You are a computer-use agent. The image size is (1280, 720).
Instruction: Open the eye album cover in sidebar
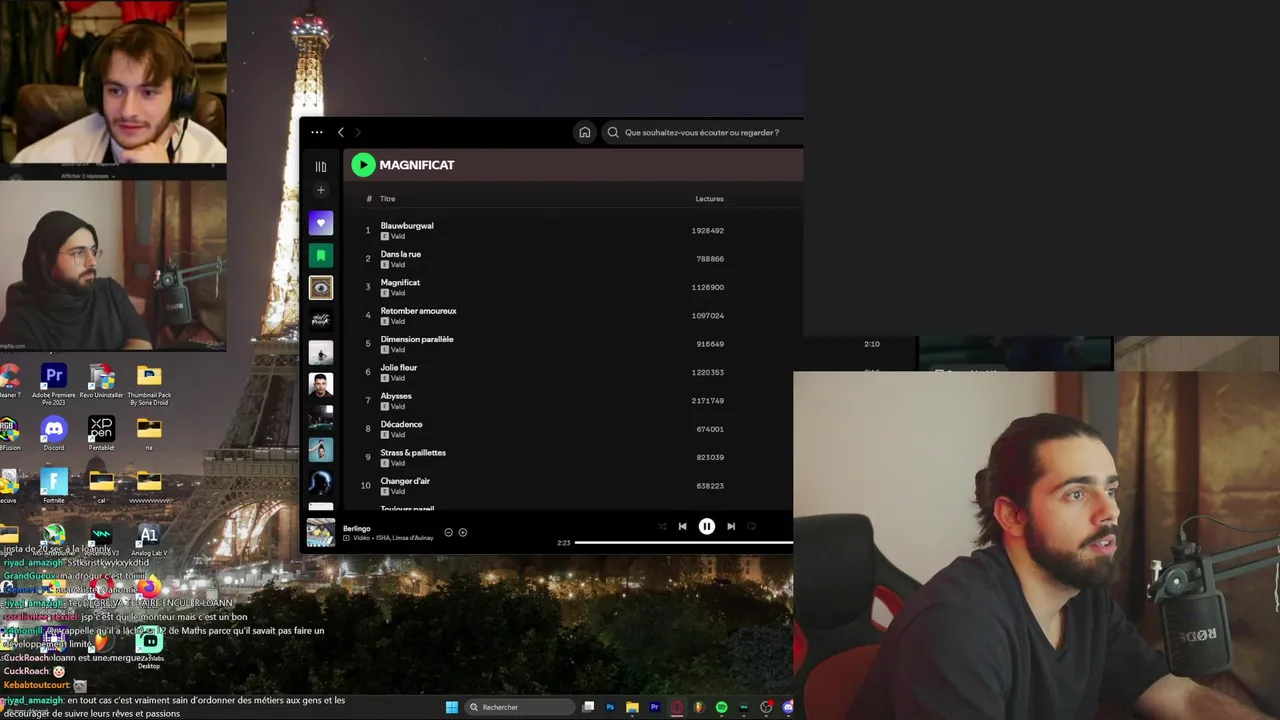[x=321, y=288]
